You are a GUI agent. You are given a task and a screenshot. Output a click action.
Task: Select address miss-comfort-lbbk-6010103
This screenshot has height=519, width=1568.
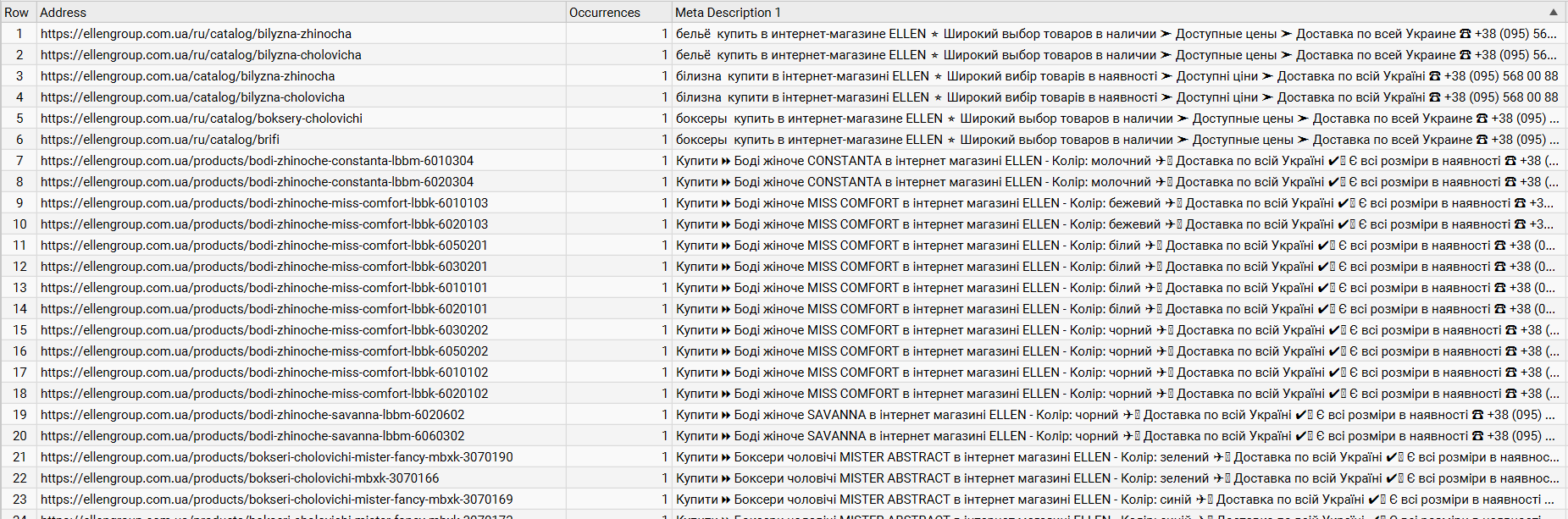pos(302,203)
